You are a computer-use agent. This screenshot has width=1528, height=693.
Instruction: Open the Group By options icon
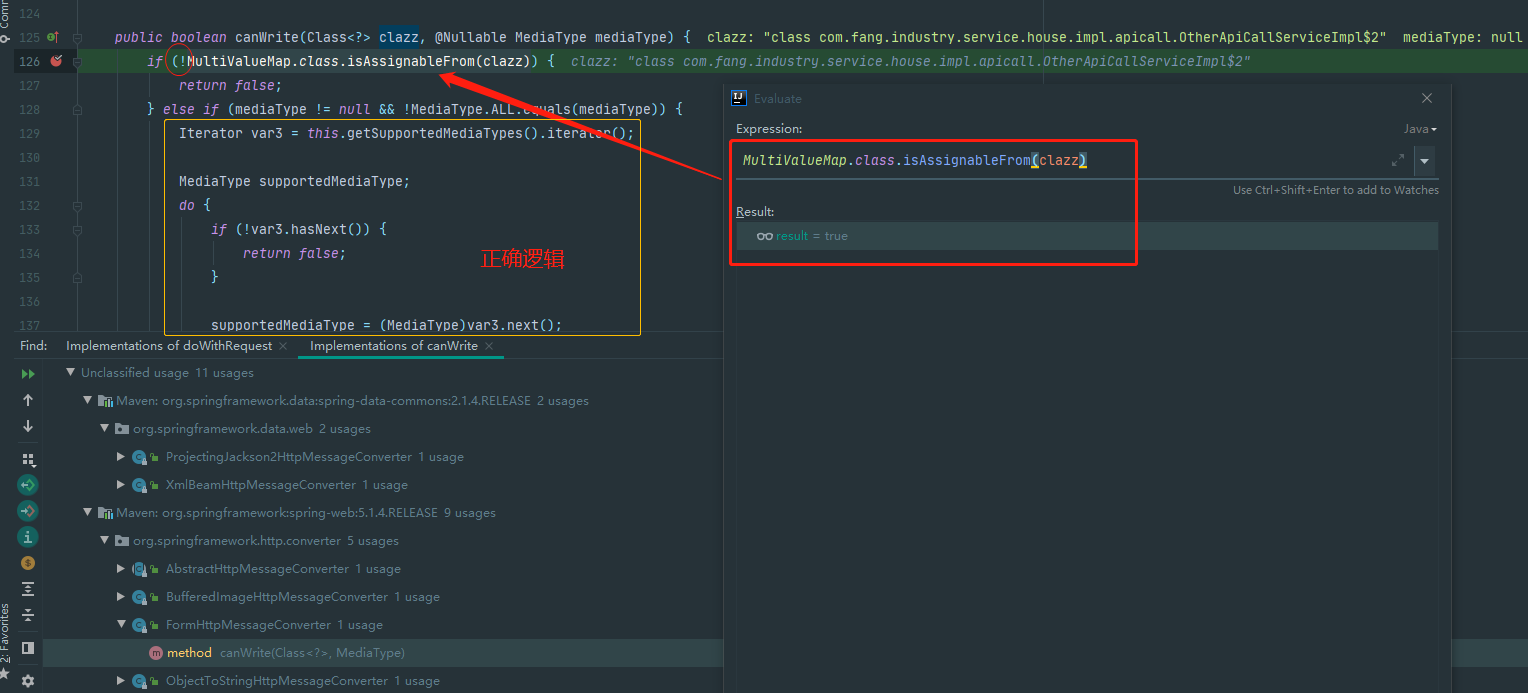(x=28, y=459)
